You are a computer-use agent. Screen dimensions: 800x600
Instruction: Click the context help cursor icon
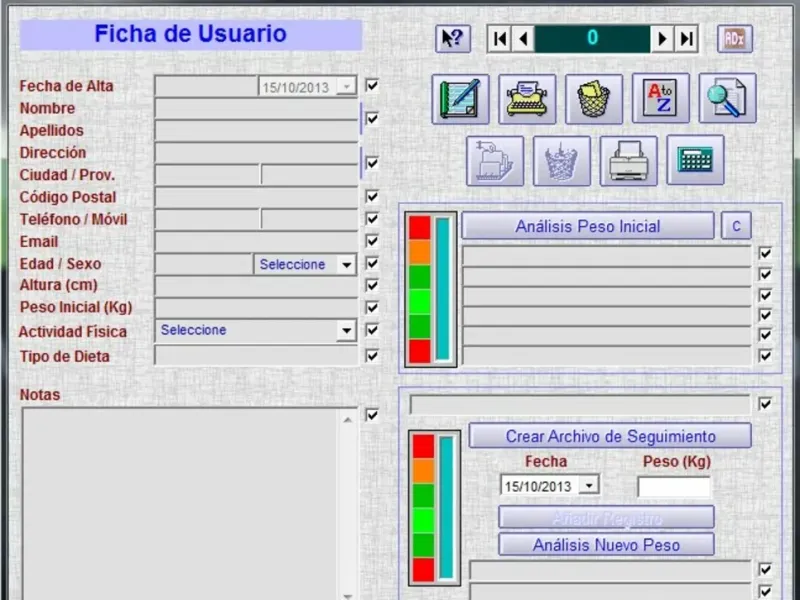453,38
